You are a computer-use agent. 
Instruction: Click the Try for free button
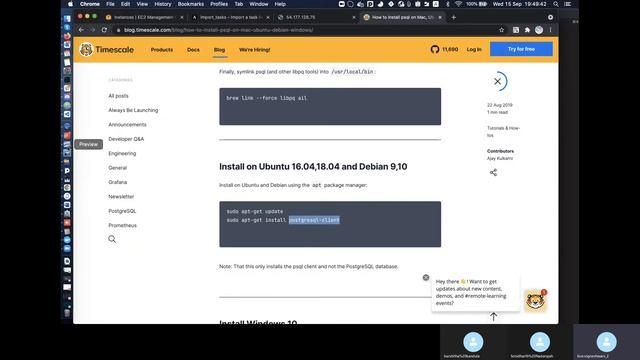(x=521, y=49)
